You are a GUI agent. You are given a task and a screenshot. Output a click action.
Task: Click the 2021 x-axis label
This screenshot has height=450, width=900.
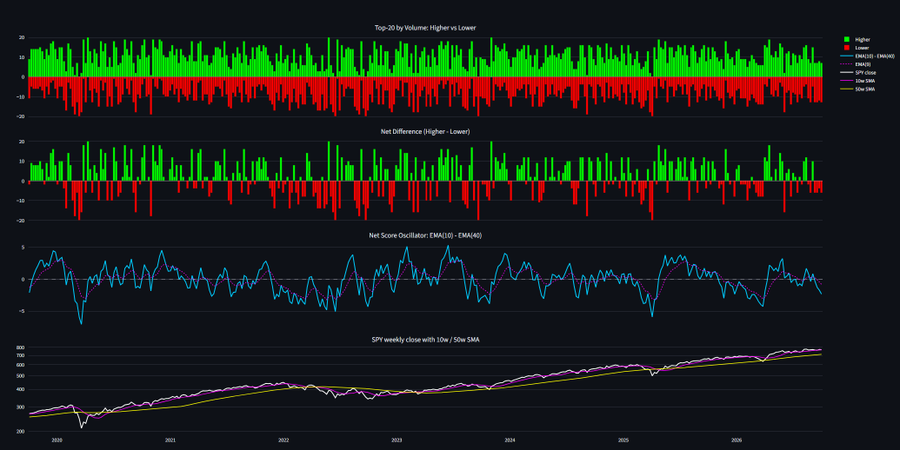[x=170, y=440]
